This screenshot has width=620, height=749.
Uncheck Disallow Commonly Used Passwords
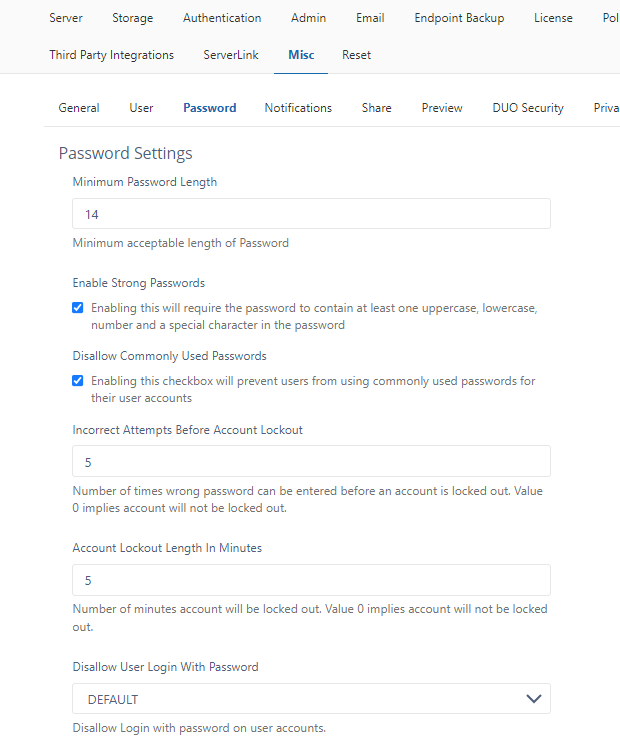(x=77, y=381)
